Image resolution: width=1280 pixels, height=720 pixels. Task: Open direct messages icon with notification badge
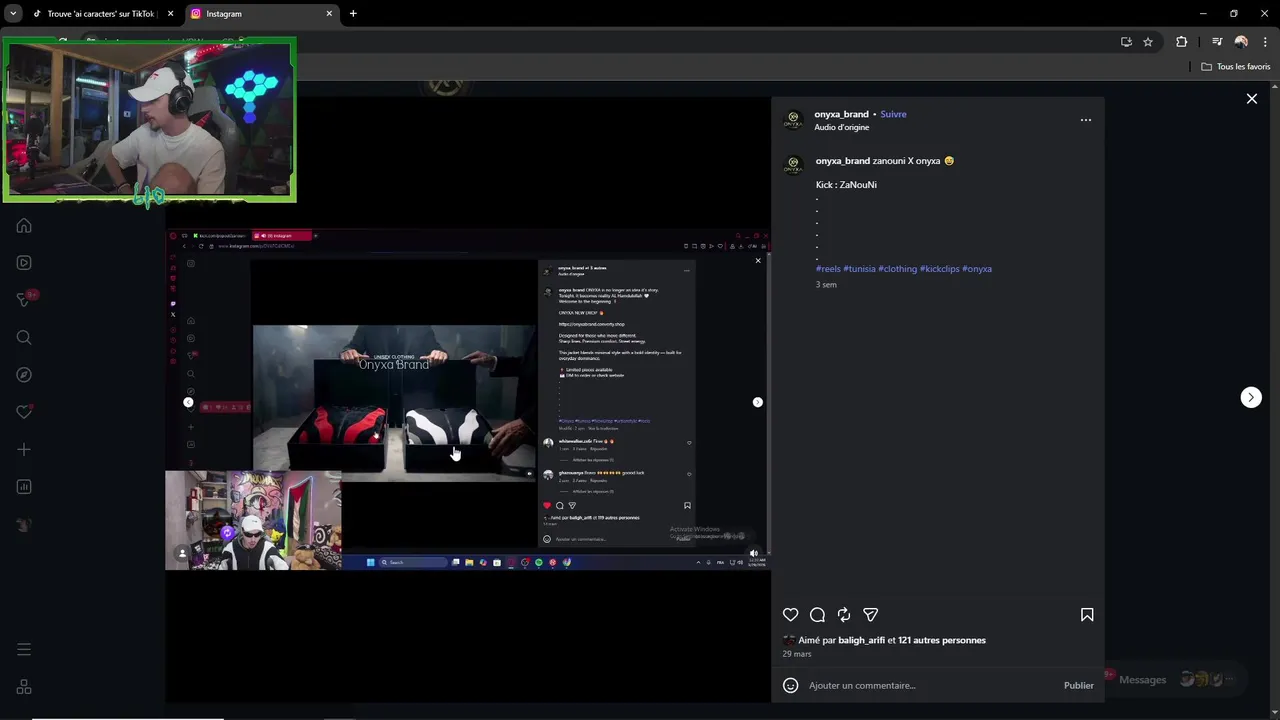click(24, 300)
